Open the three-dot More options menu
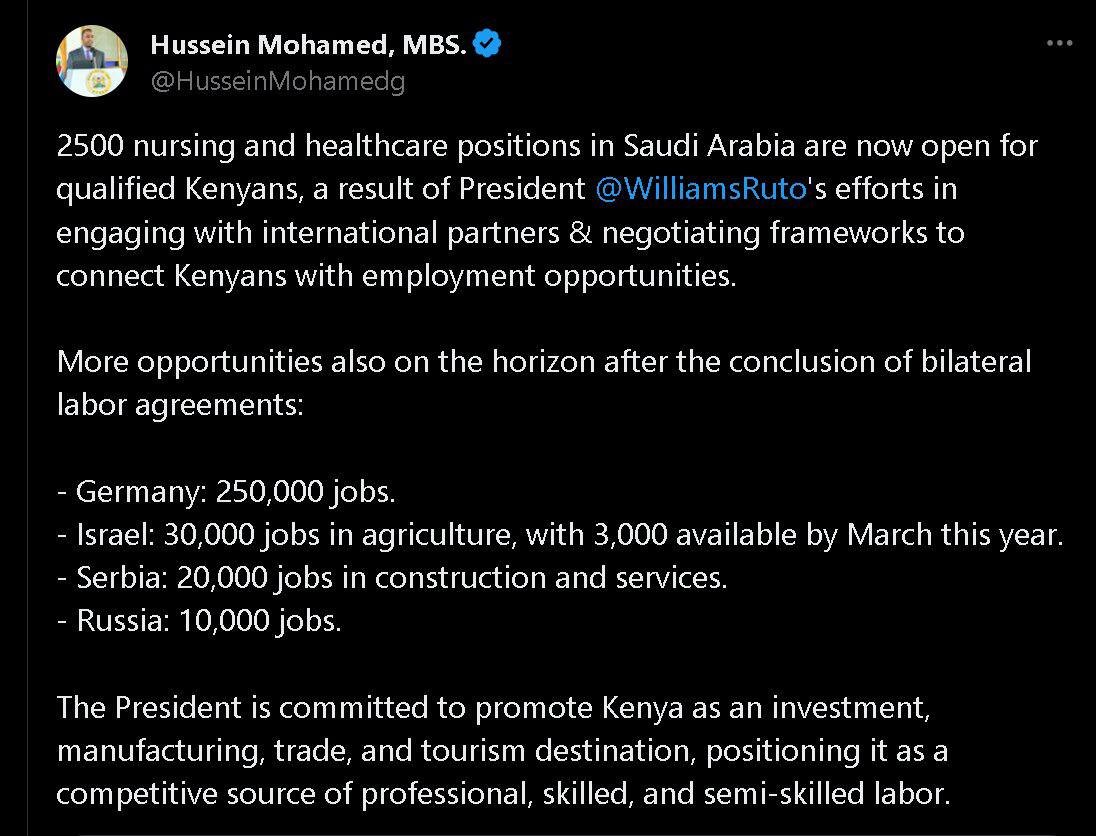Screen dimensions: 1096x836 coord(1059,43)
